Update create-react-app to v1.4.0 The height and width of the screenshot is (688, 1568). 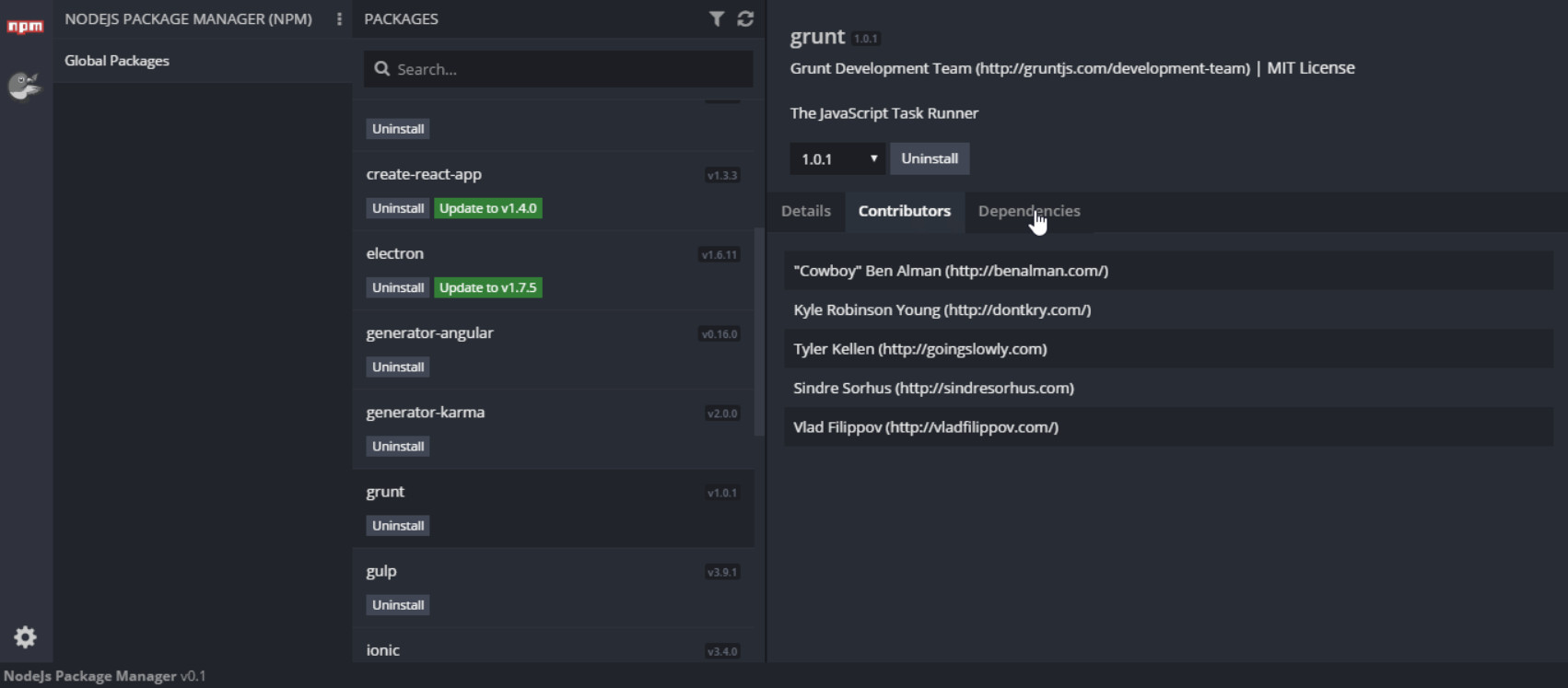coord(488,208)
